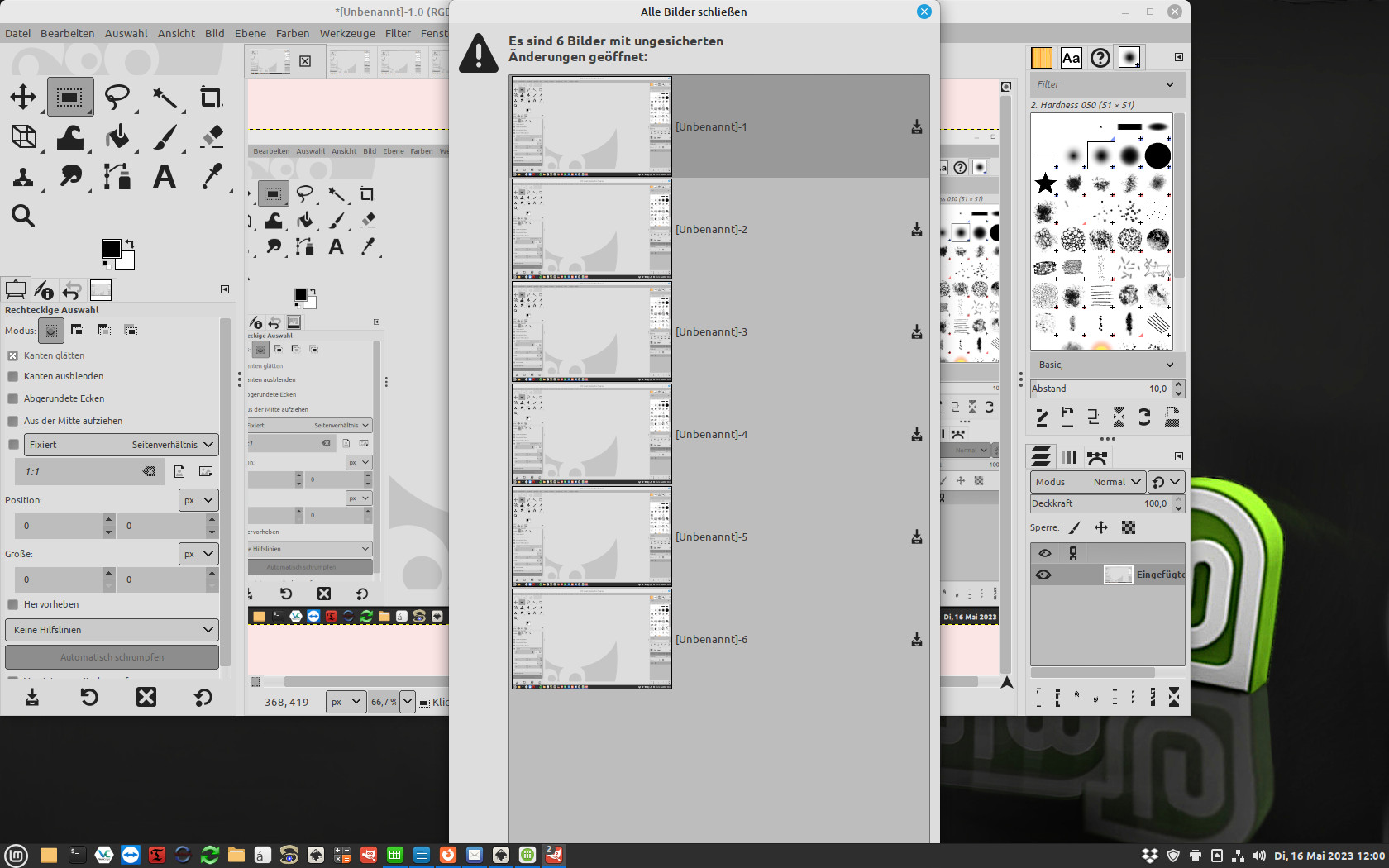Enable the Abgerundete Ecken checkbox

pos(13,398)
